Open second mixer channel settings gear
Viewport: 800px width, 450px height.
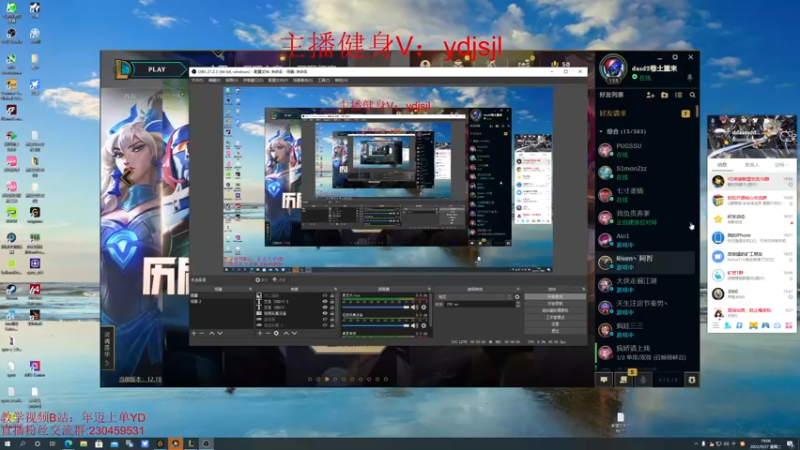tap(423, 326)
